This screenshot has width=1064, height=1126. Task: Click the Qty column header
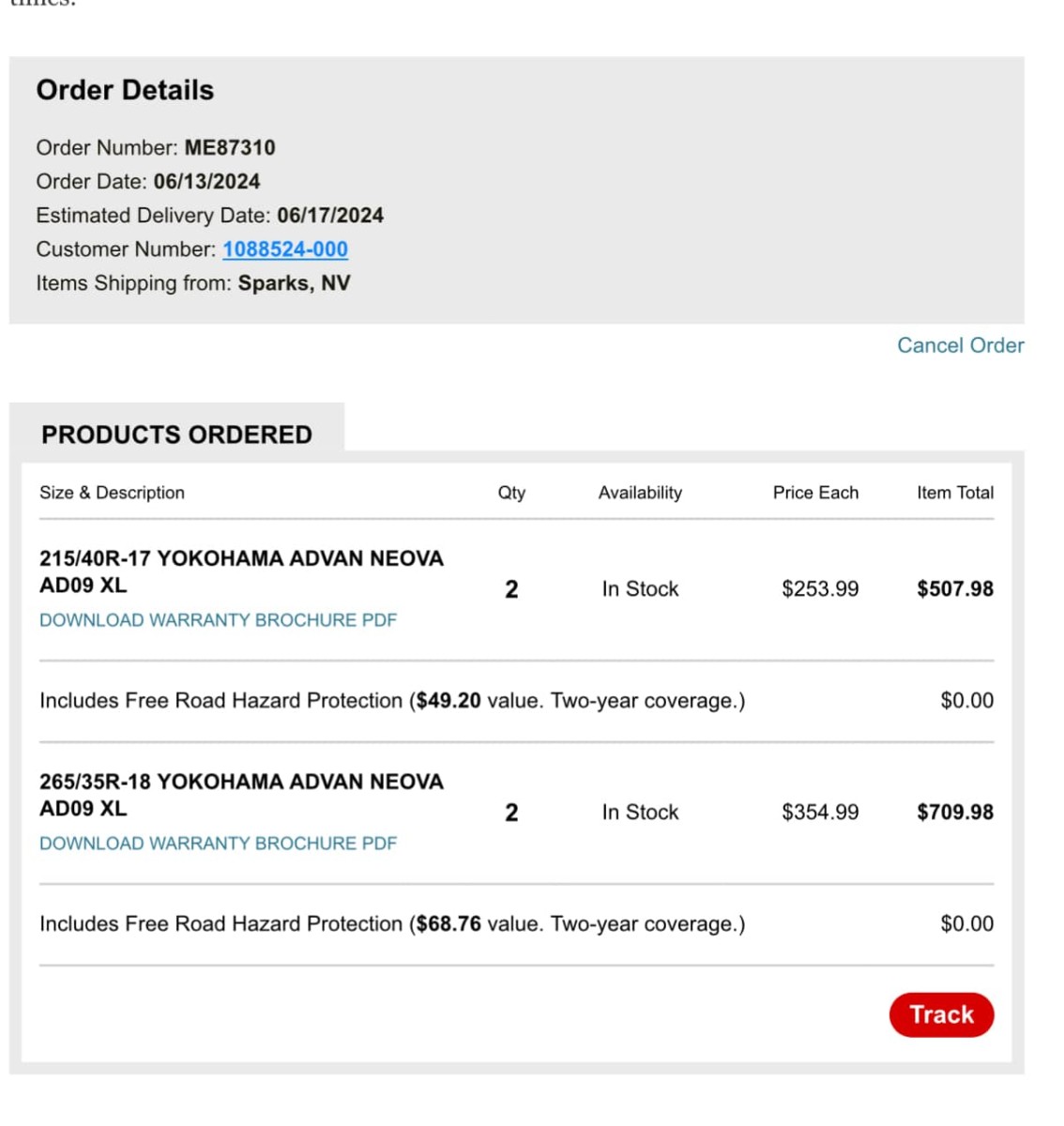tap(511, 493)
